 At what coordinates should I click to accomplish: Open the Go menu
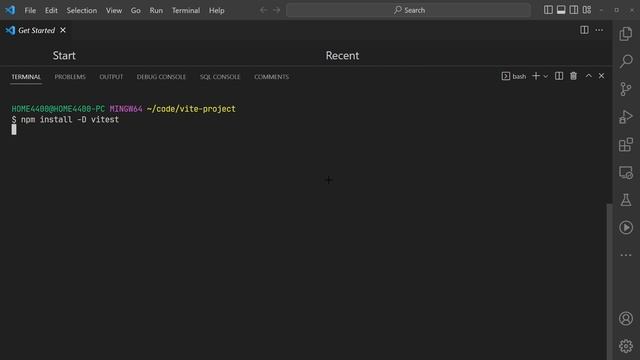[136, 10]
